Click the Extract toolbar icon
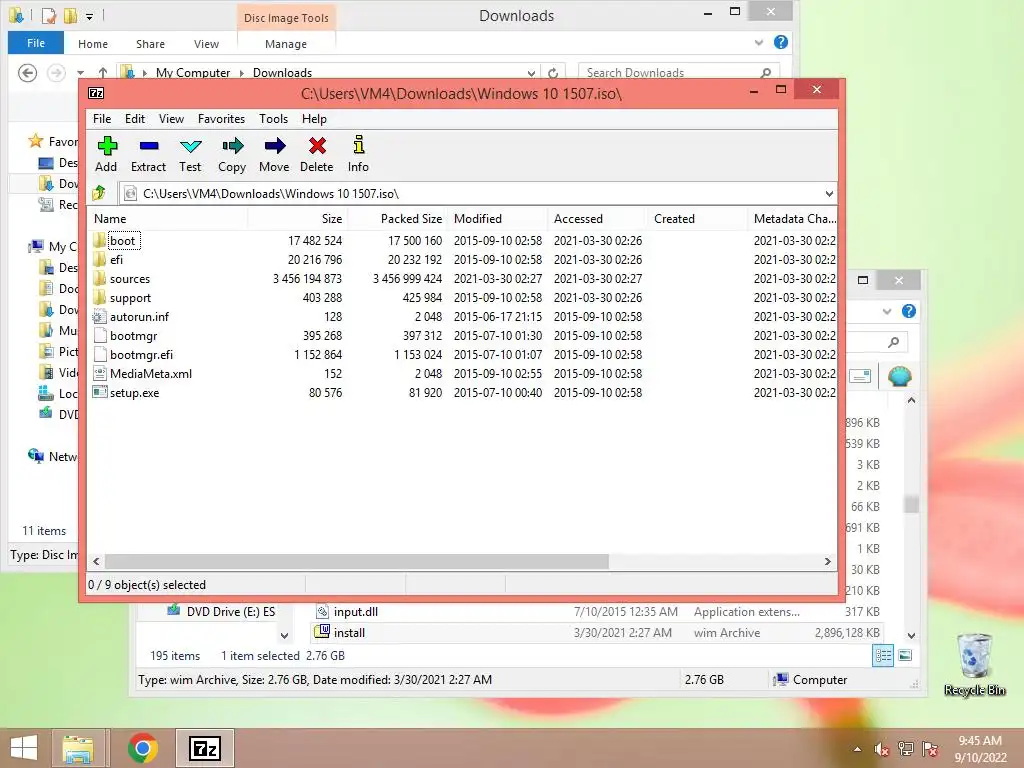Screen dimensions: 1024x768 click(x=149, y=146)
